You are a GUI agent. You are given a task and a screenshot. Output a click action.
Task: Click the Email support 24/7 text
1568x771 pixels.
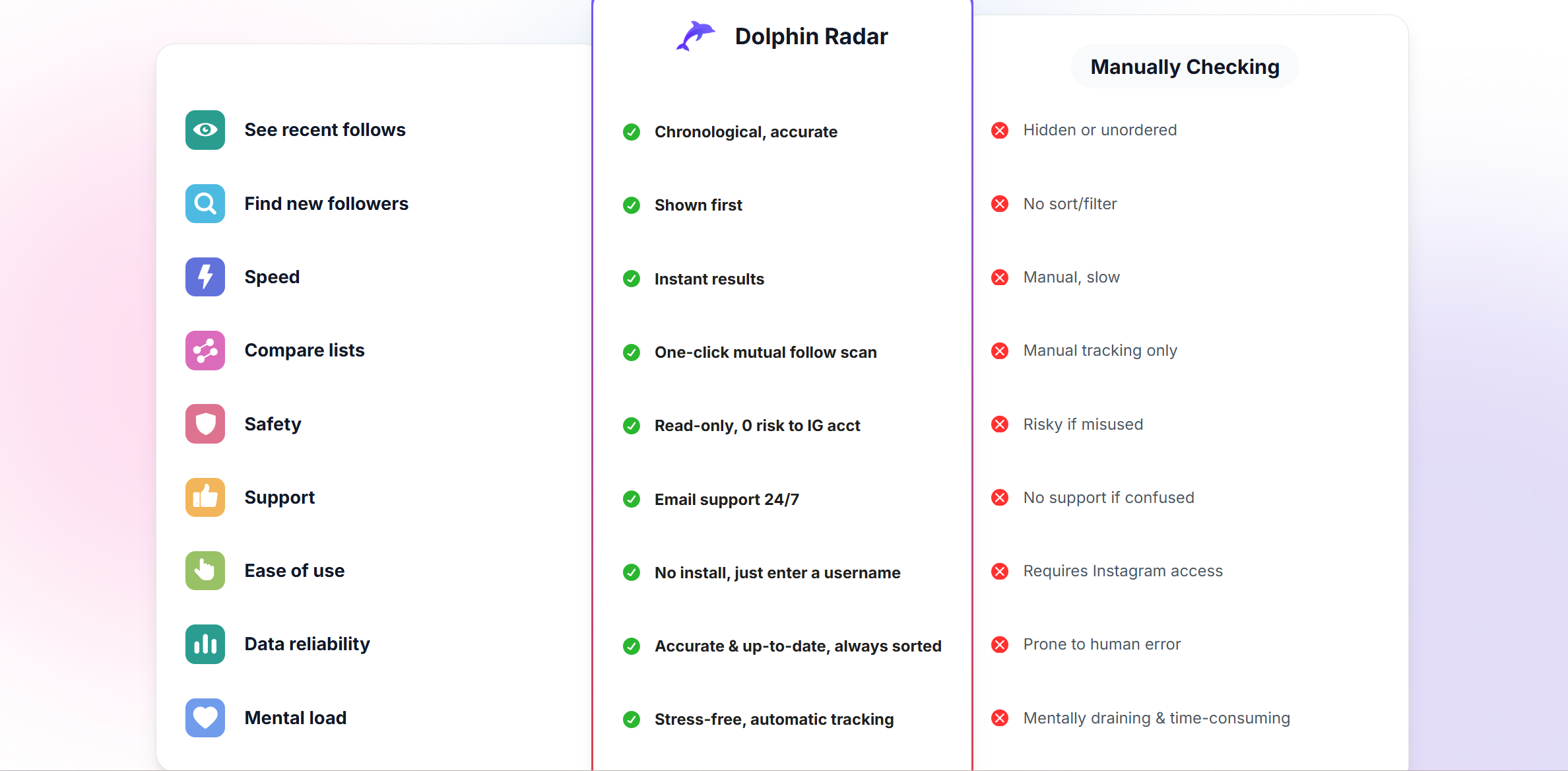(x=727, y=500)
